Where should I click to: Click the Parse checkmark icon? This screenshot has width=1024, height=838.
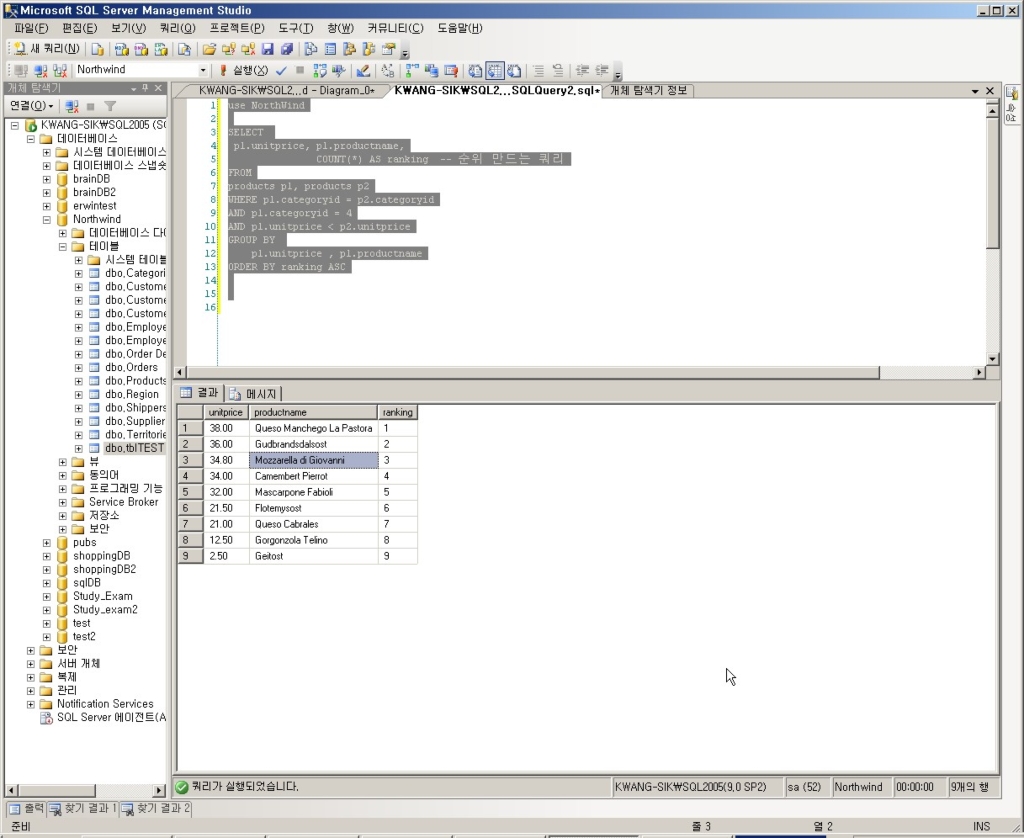click(281, 70)
